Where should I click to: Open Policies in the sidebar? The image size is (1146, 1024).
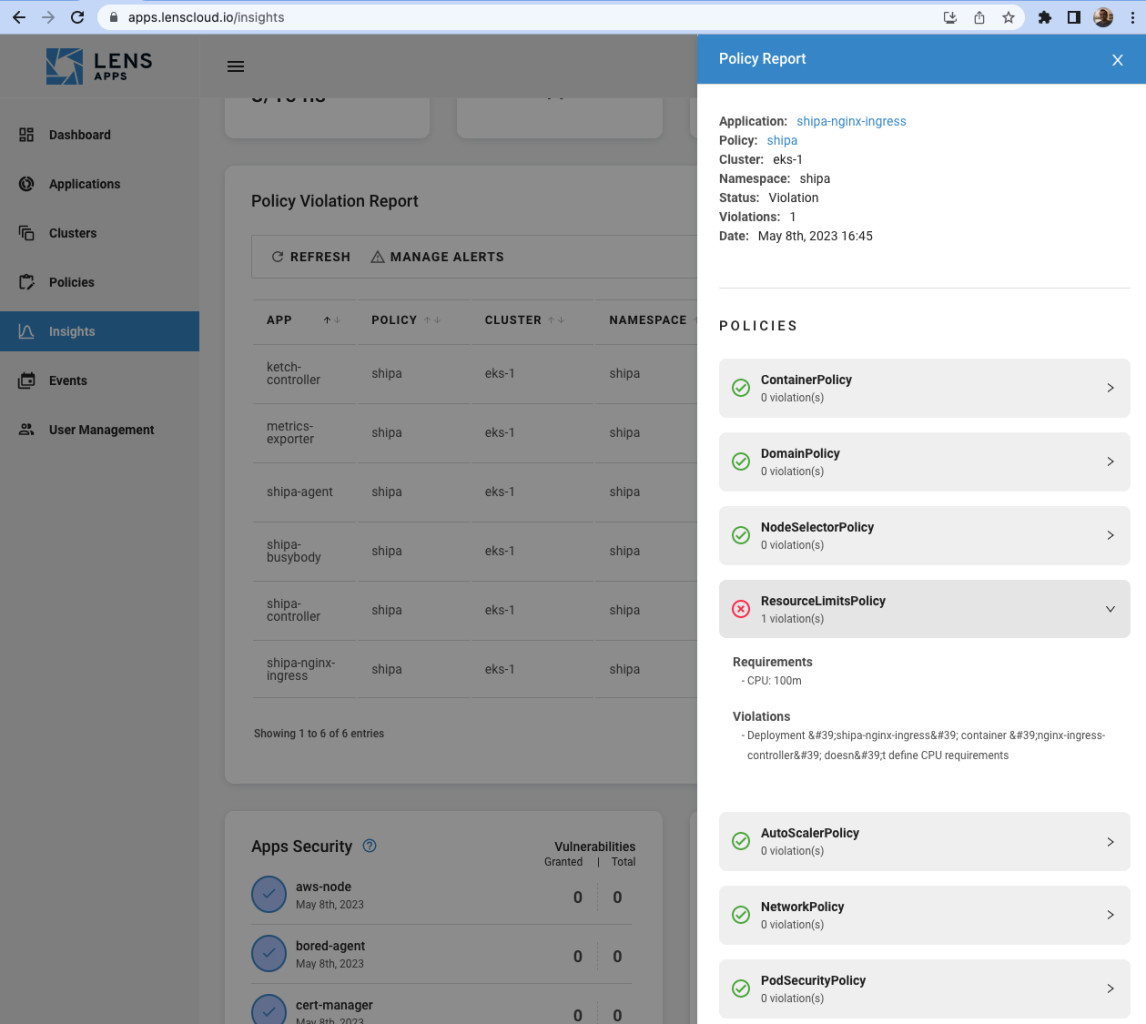[99, 282]
